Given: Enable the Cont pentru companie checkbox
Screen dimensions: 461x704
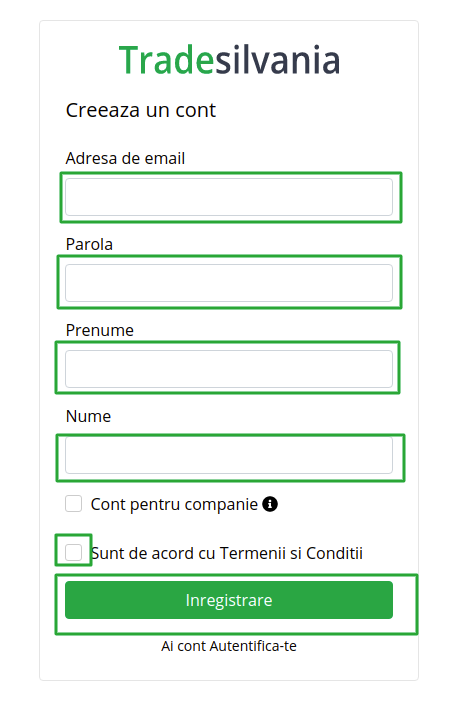Looking at the screenshot, I should [x=74, y=504].
